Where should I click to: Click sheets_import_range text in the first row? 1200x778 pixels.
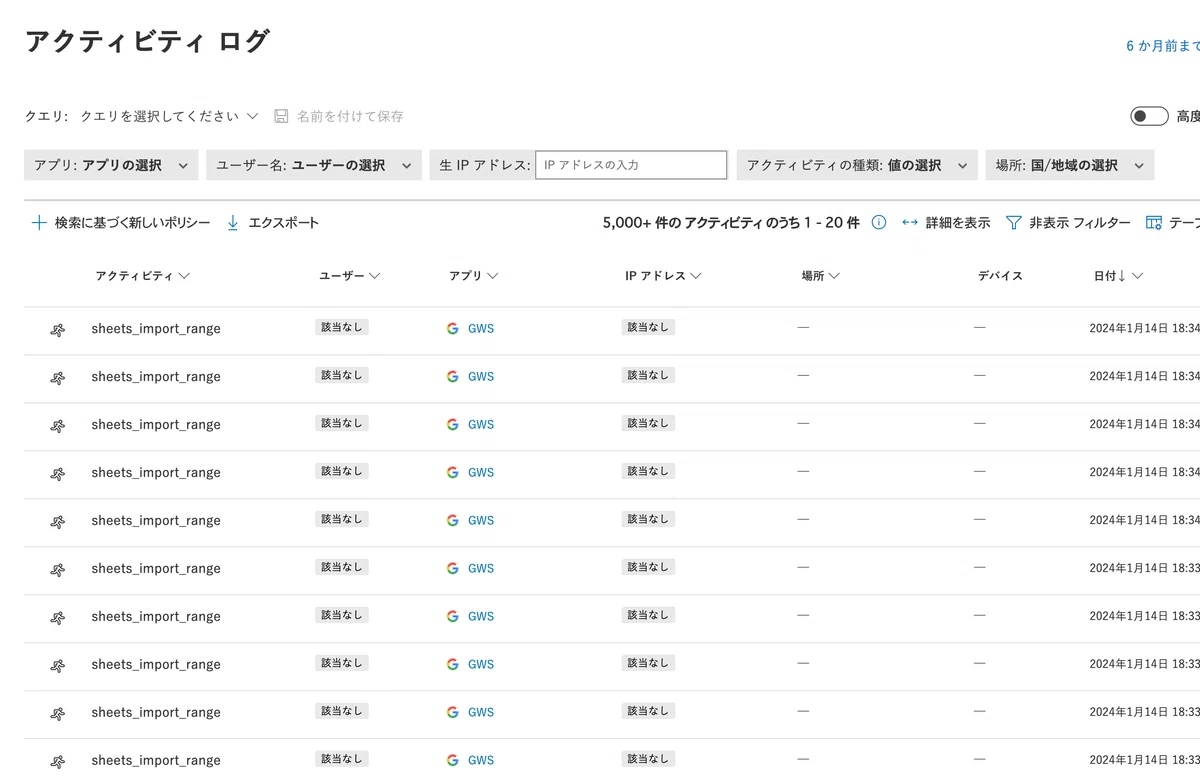click(x=156, y=329)
